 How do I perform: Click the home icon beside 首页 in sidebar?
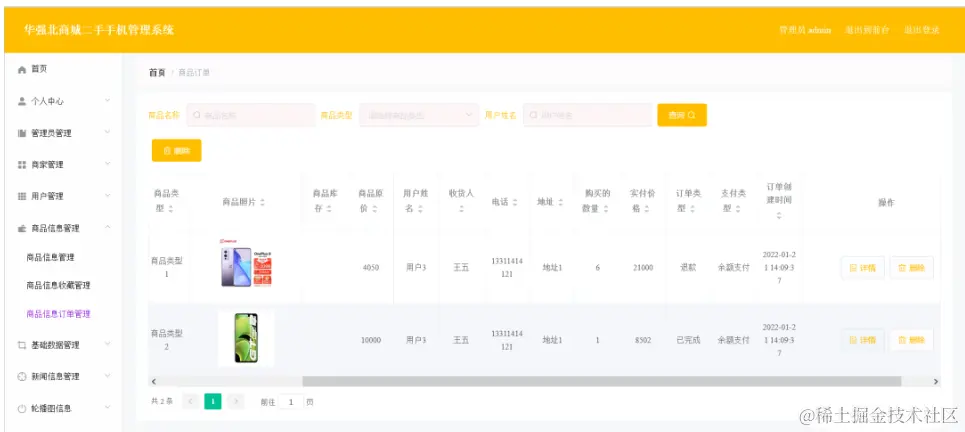click(x=22, y=69)
